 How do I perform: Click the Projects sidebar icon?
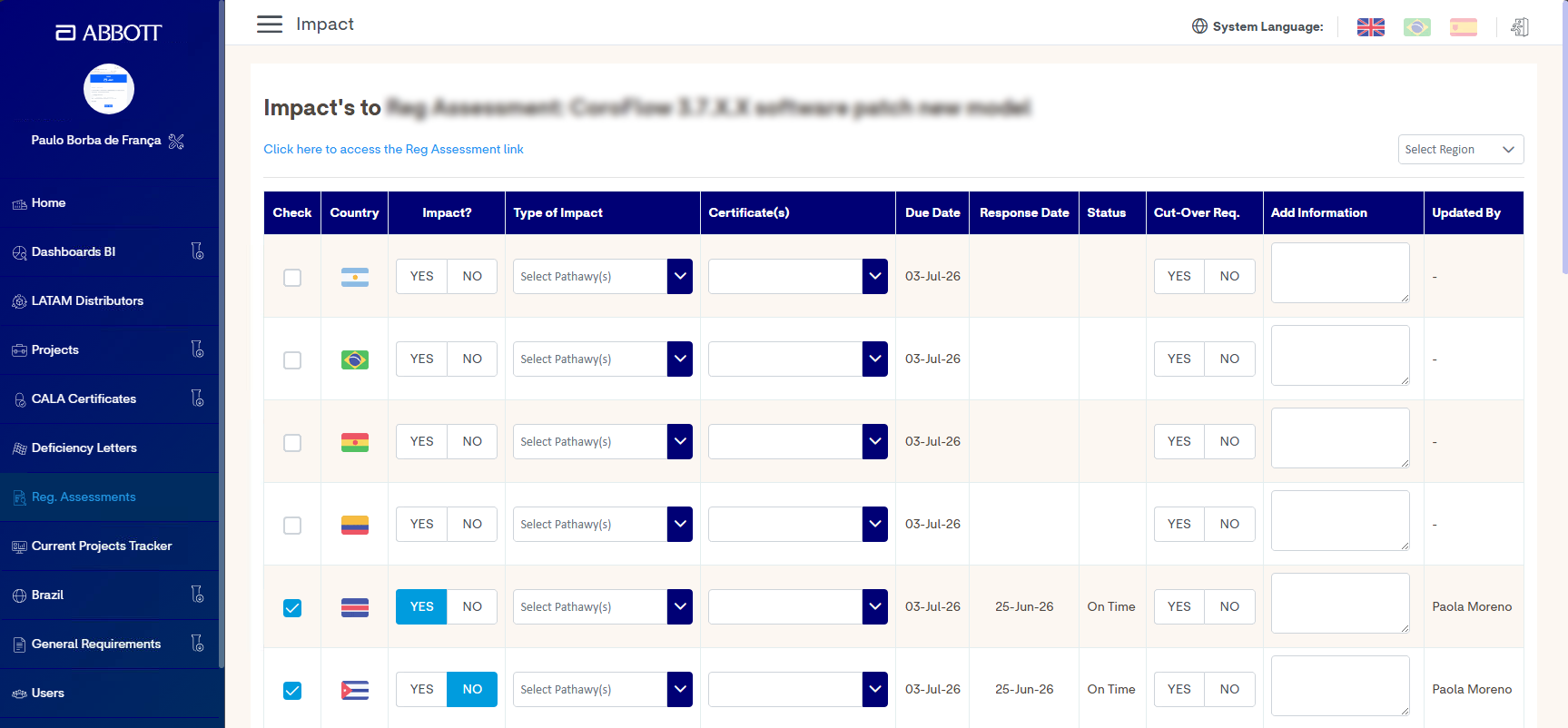19,350
